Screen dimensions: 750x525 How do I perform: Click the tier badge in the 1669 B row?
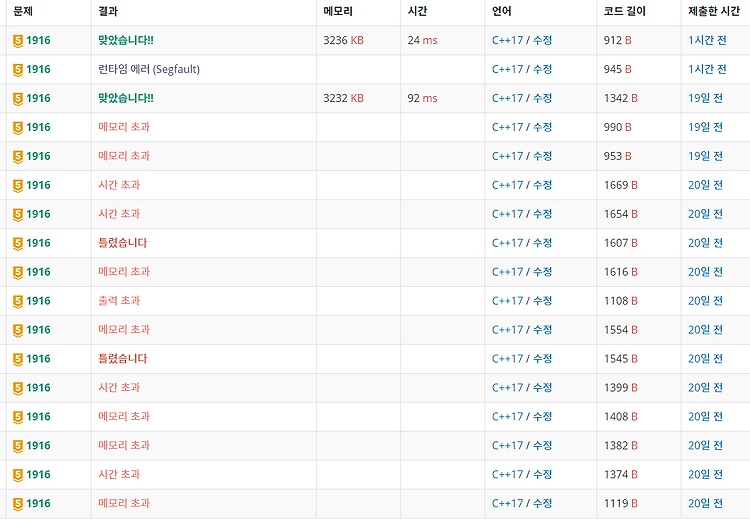coord(18,186)
